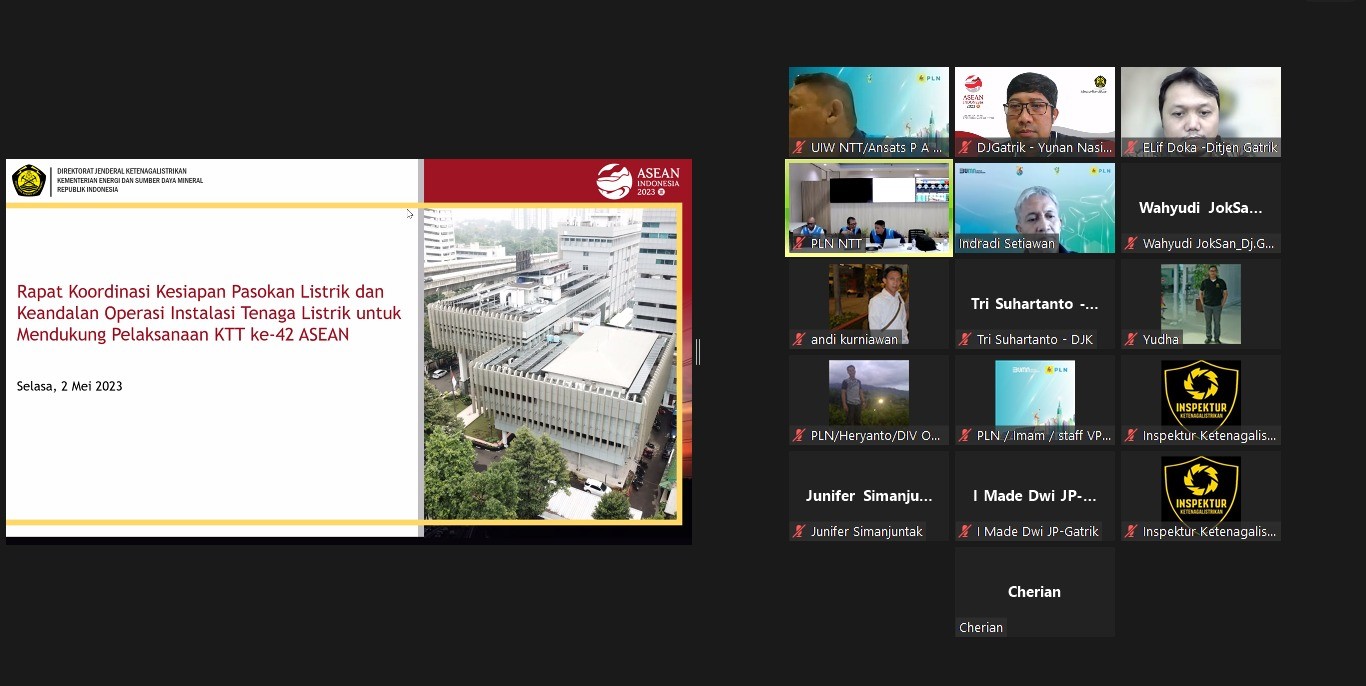Click muted mic icon beside PLN/Heryanto/DIV
Viewport: 1366px width, 686px height.
coord(799,436)
